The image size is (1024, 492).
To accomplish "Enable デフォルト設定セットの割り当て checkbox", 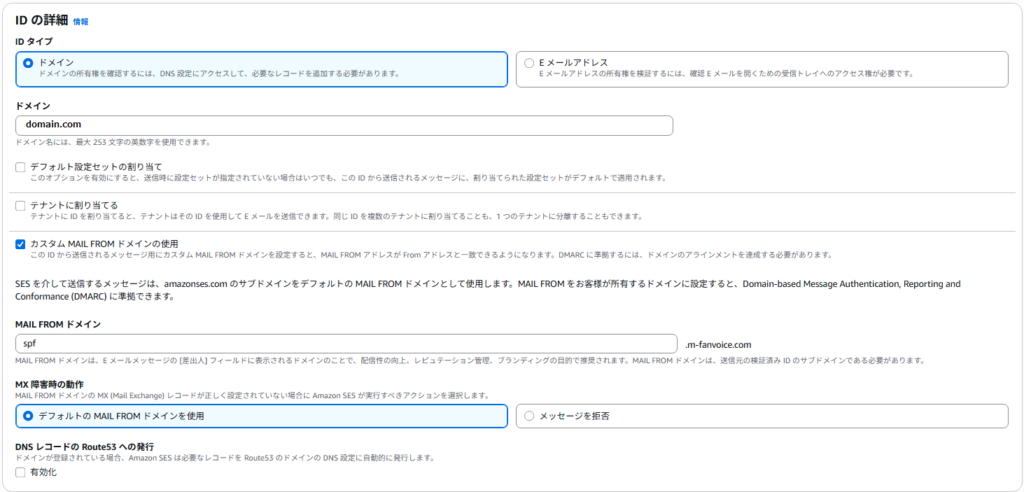I will pyautogui.click(x=21, y=167).
